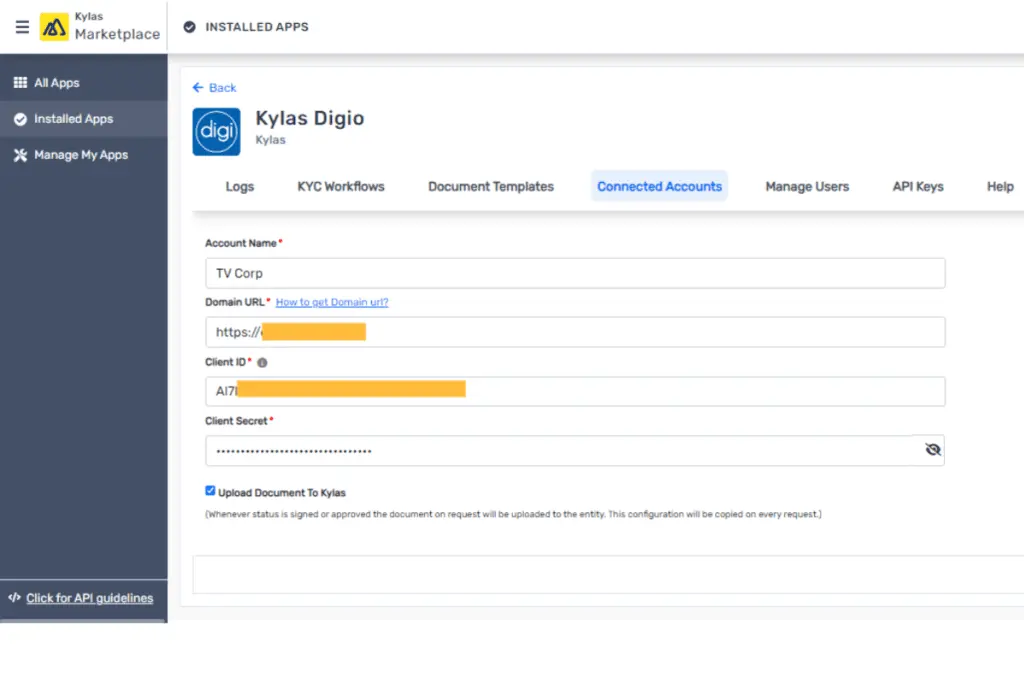The height and width of the screenshot is (683, 1024).
Task: Click the API guidelines code icon
Action: pyautogui.click(x=14, y=597)
